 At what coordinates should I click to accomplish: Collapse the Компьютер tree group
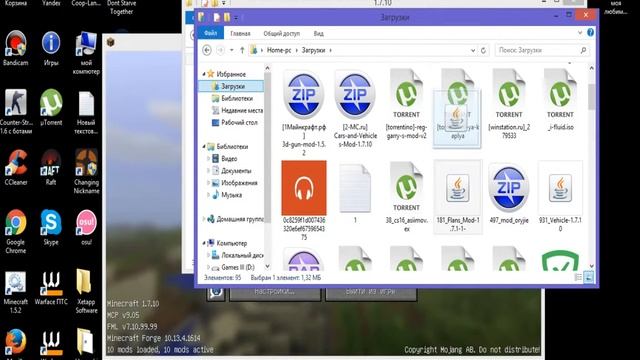(204, 243)
